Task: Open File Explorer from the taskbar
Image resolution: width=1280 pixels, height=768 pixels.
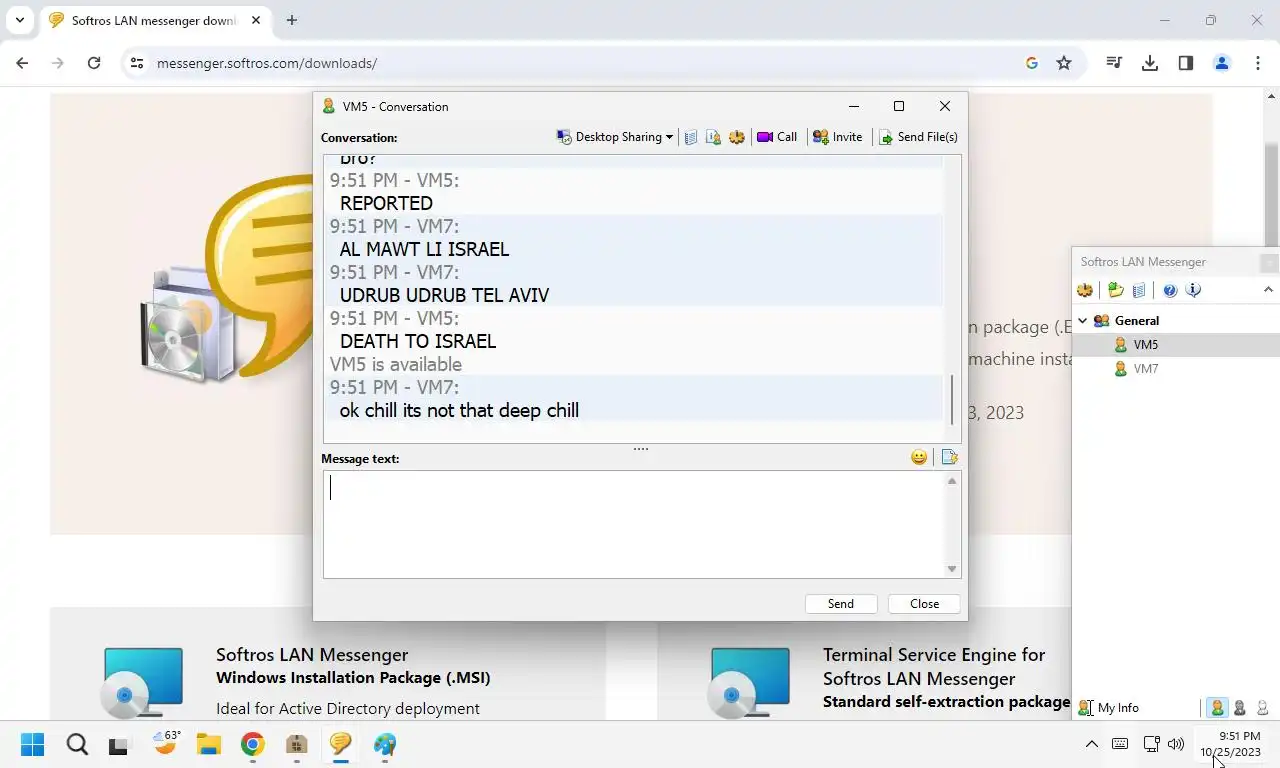Action: click(x=208, y=744)
